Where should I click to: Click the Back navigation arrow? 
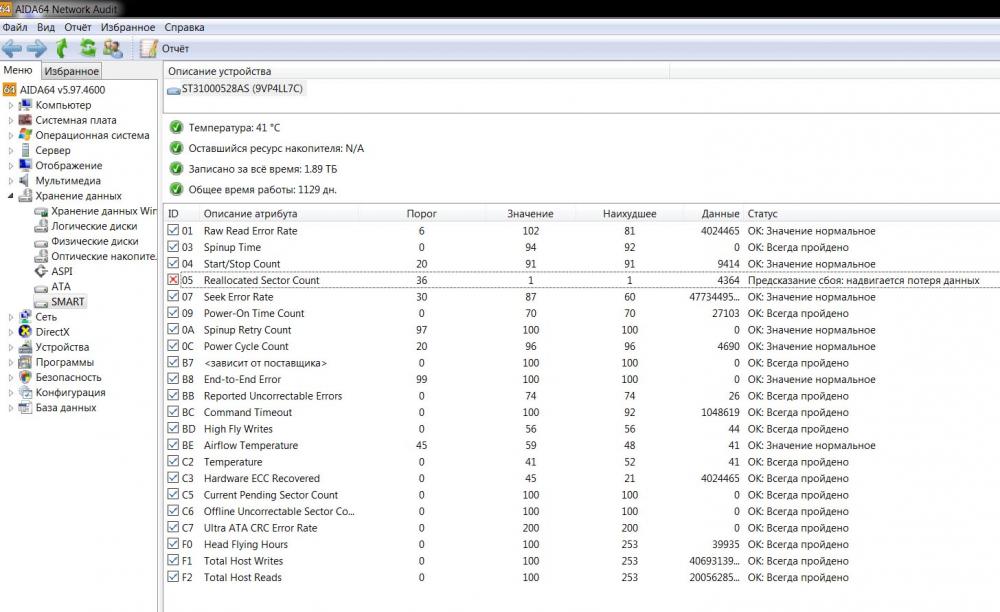(12, 48)
